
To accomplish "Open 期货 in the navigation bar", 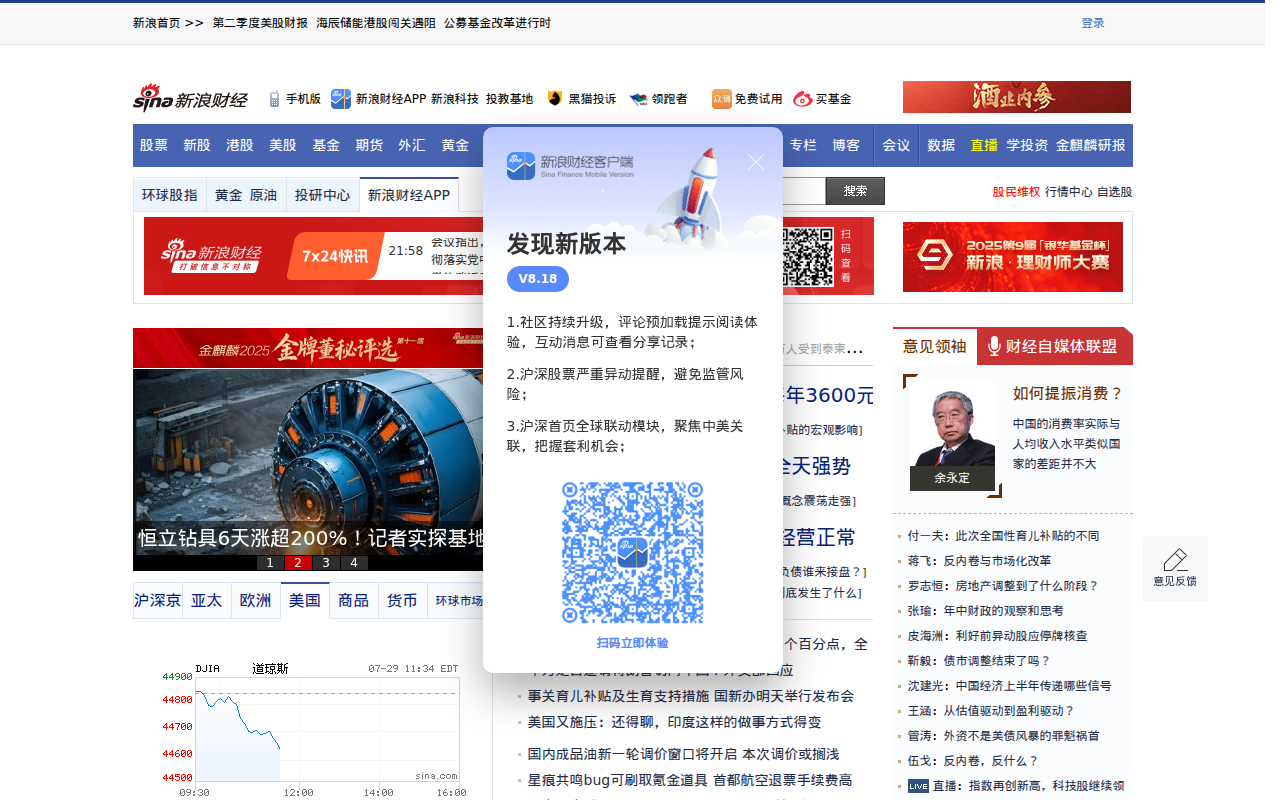I will click(x=369, y=145).
